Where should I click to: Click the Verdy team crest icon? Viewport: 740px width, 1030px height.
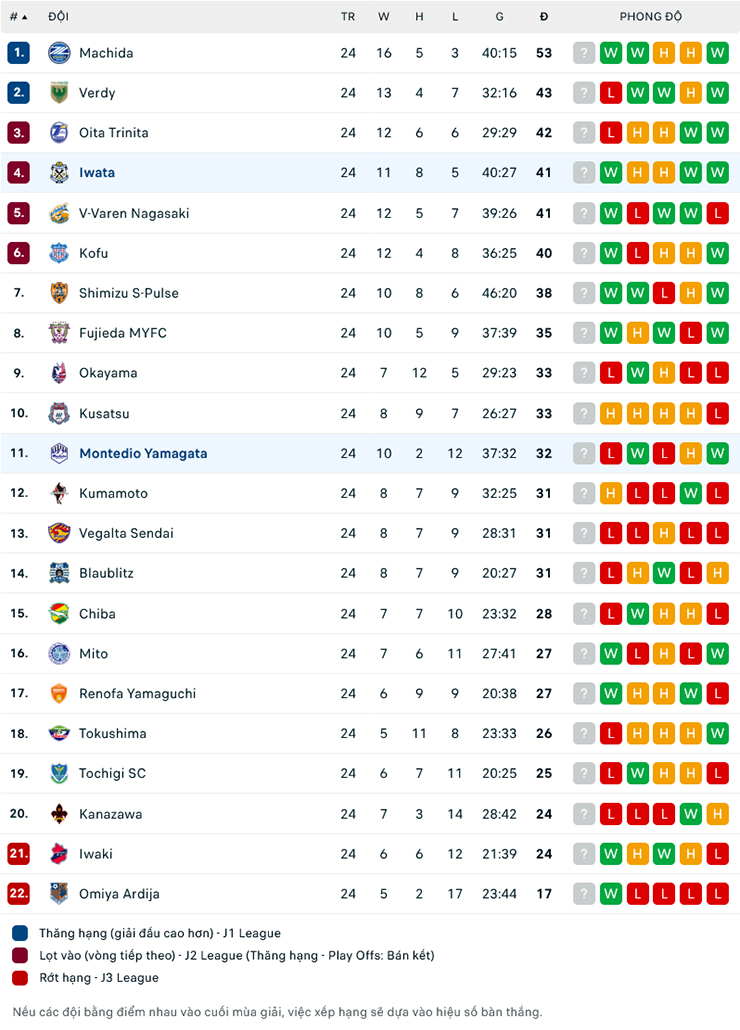click(59, 93)
